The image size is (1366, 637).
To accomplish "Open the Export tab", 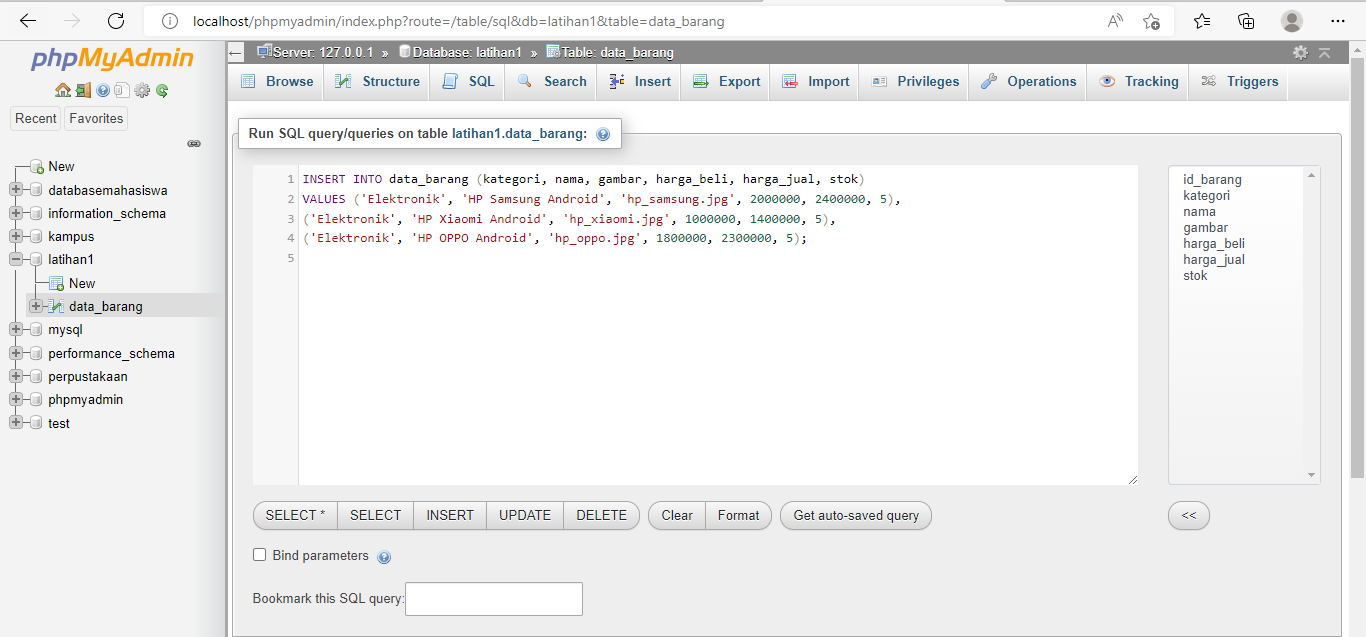I will (x=725, y=81).
